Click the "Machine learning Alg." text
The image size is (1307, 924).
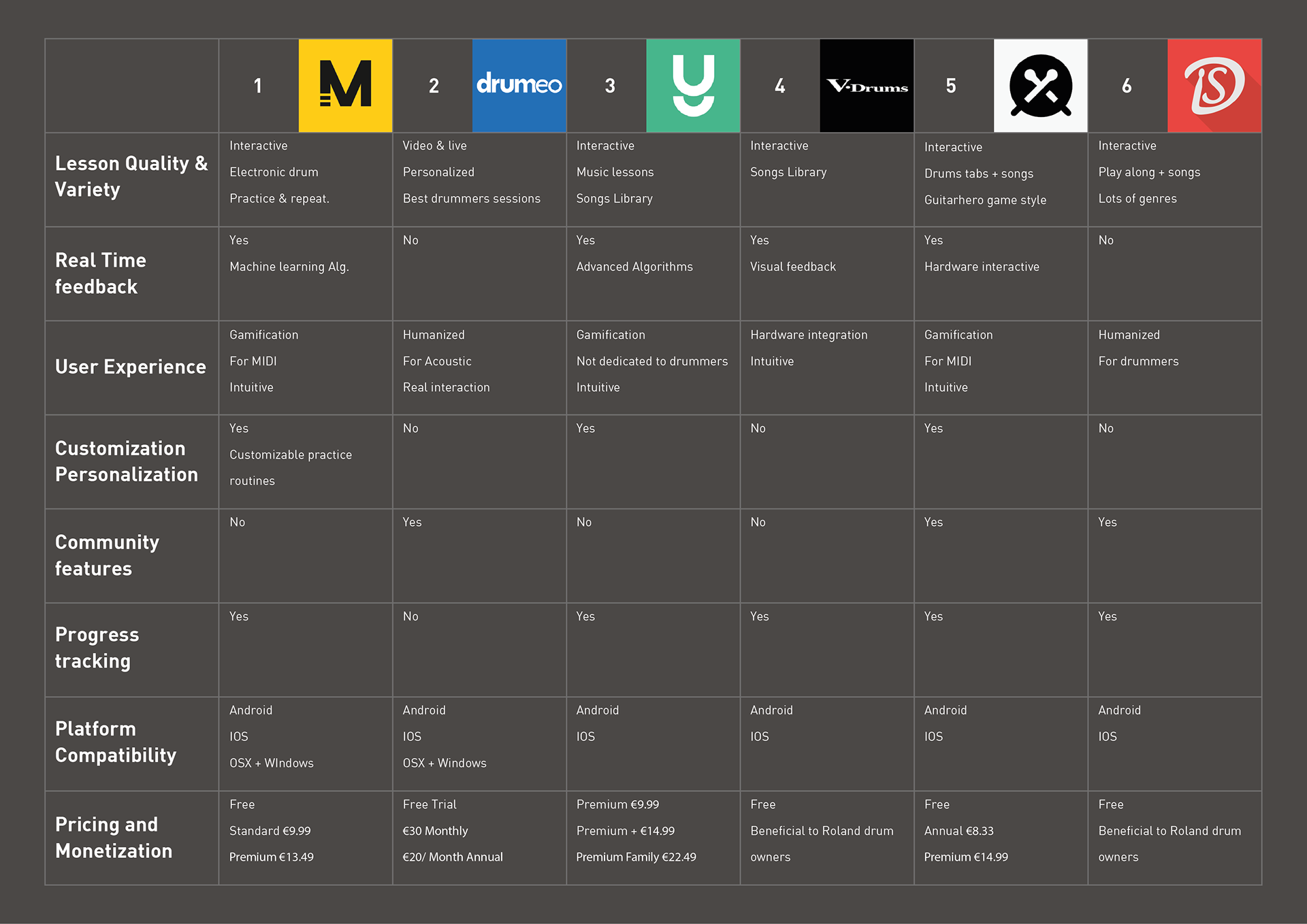[x=289, y=267]
